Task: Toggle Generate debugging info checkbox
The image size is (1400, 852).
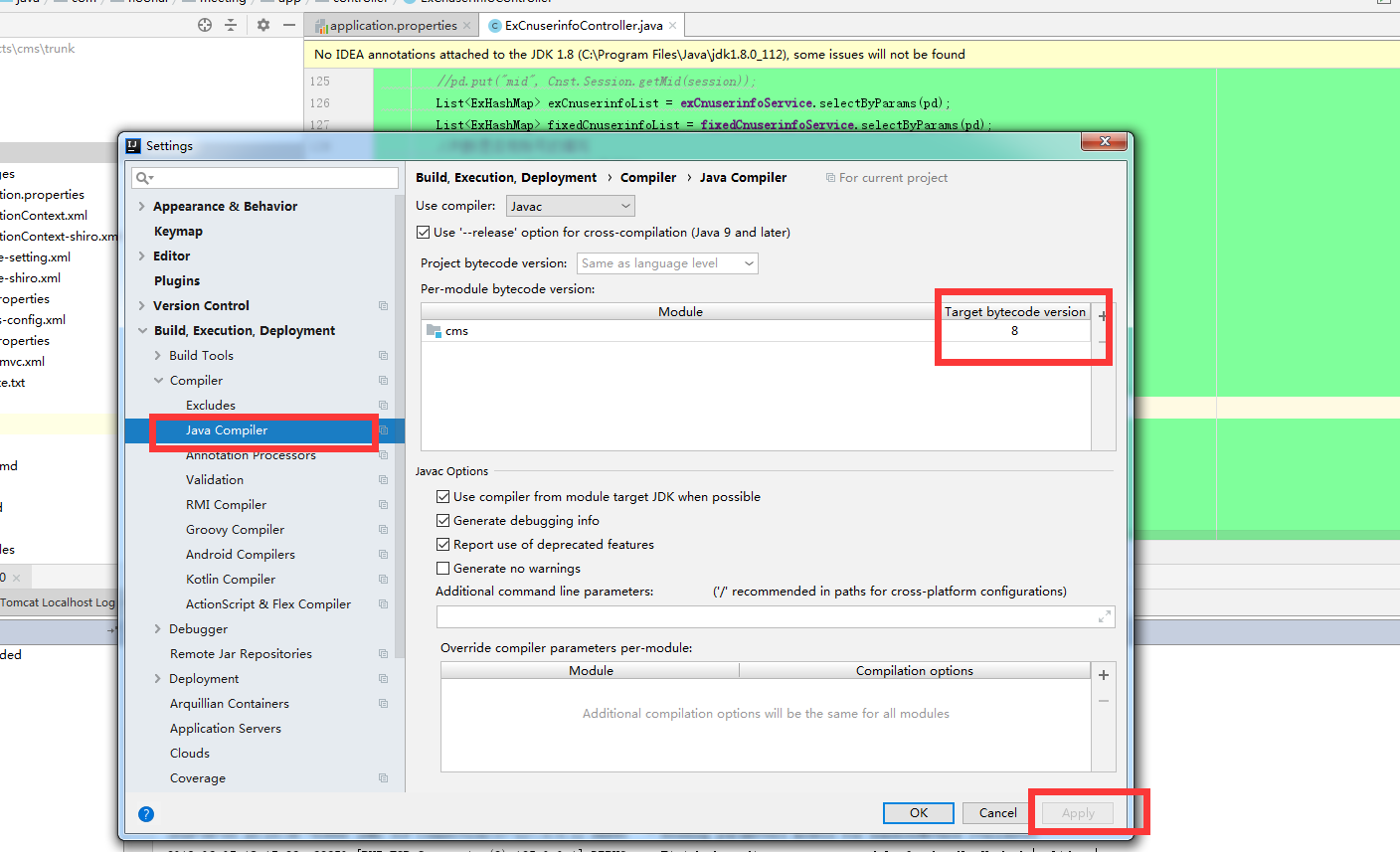Action: pos(443,521)
